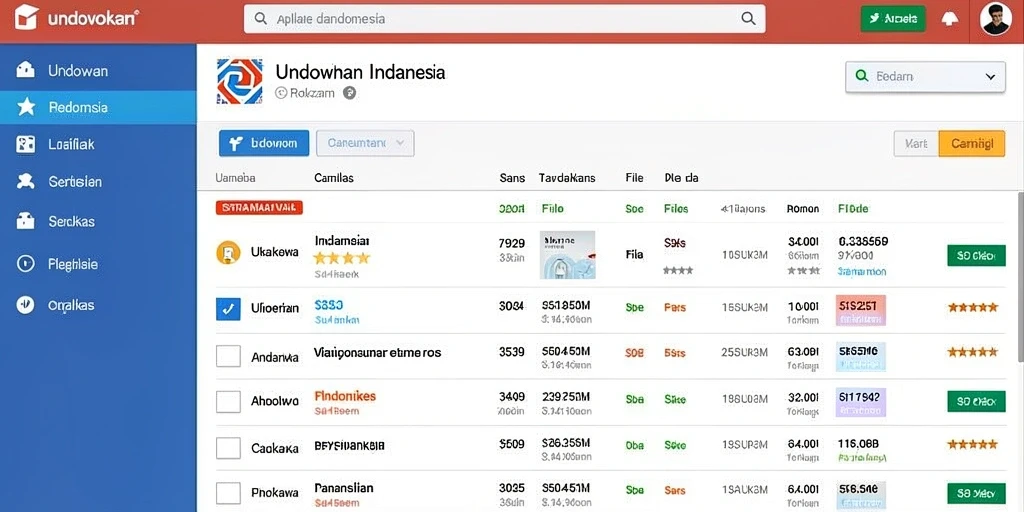Click the Panansiian title text
1024x512 pixels.
point(344,488)
